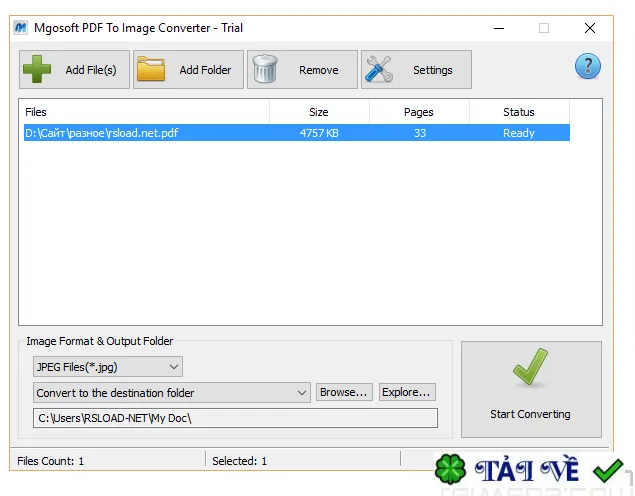Click the Selected: 1 status bar entry
Viewport: 635px width, 496px height.
click(239, 461)
